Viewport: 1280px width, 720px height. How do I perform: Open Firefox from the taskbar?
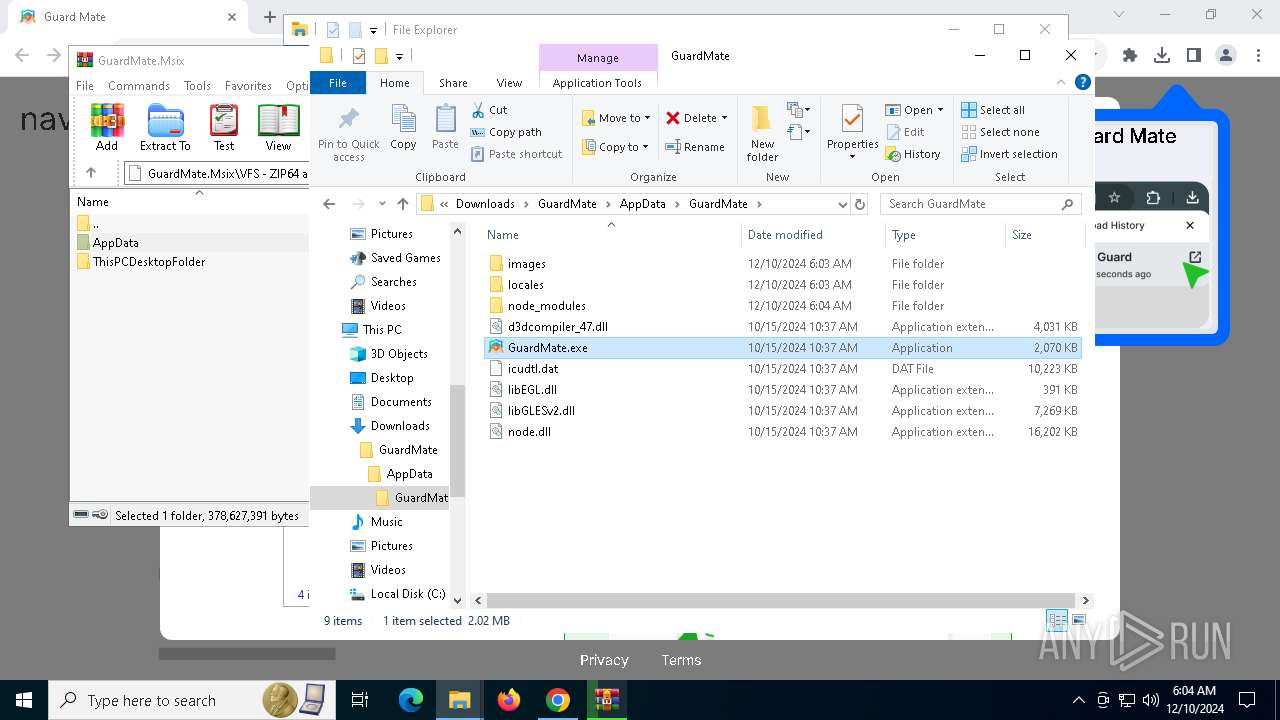tap(509, 700)
